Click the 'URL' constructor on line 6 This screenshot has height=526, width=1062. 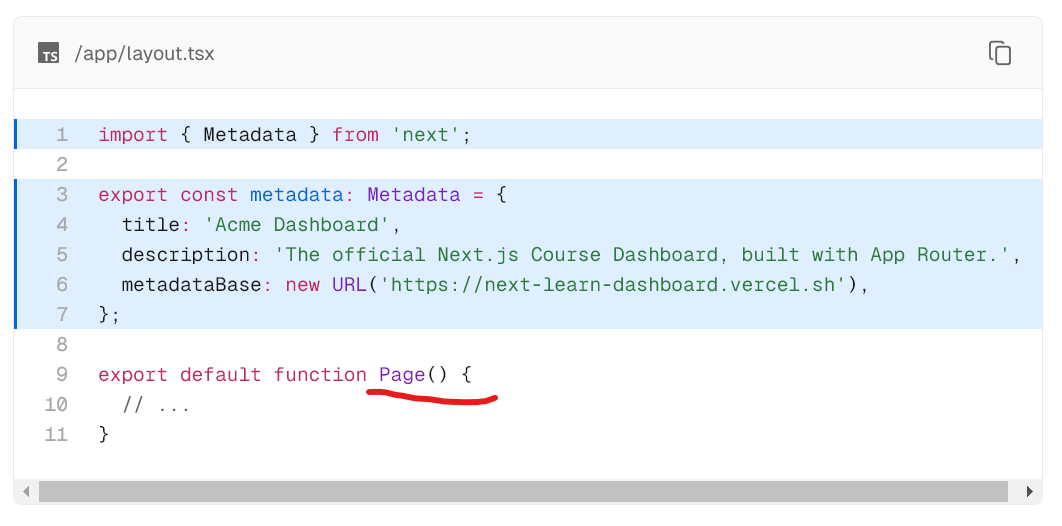click(x=349, y=284)
